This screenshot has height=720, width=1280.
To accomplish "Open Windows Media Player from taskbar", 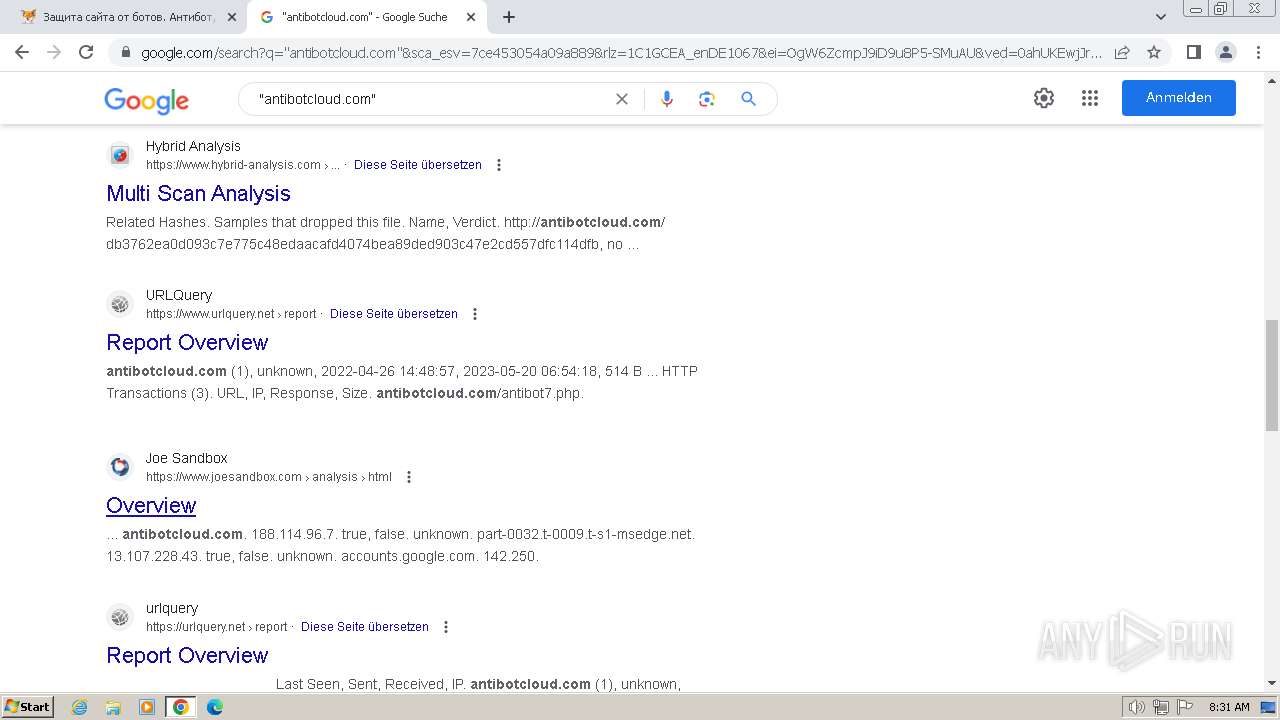I will pos(147,707).
